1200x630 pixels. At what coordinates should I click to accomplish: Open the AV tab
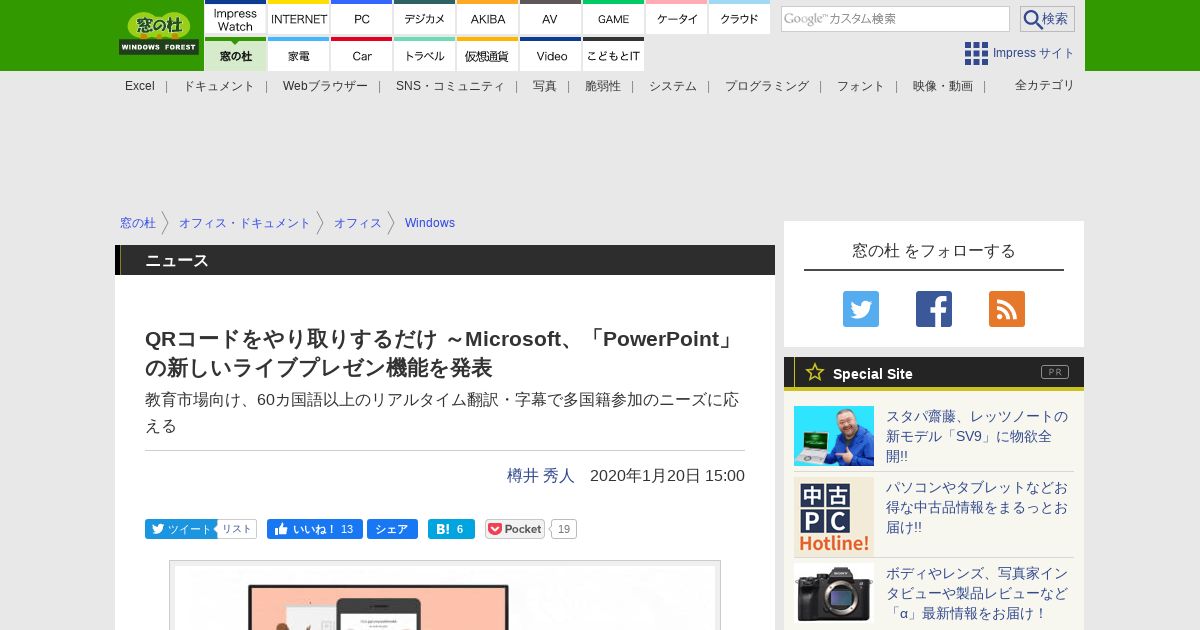tap(550, 18)
